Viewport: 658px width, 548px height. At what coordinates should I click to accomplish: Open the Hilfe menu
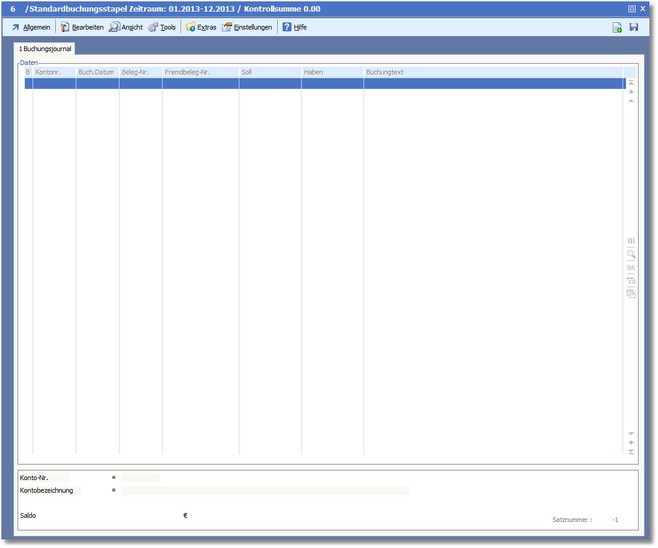(x=294, y=27)
